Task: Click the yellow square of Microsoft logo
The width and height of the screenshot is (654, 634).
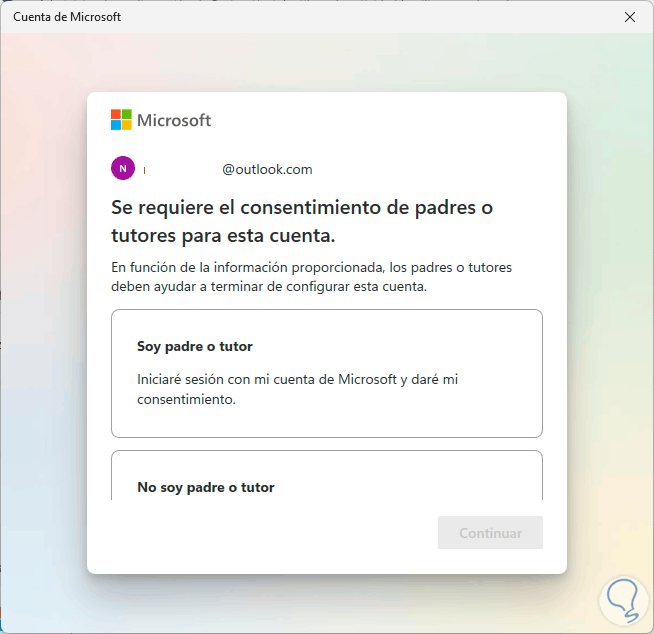Action: (127, 125)
